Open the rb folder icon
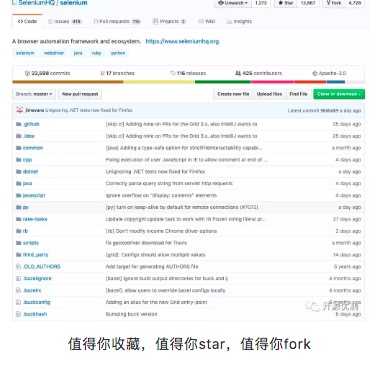The width and height of the screenshot is (377, 370). click(19, 231)
